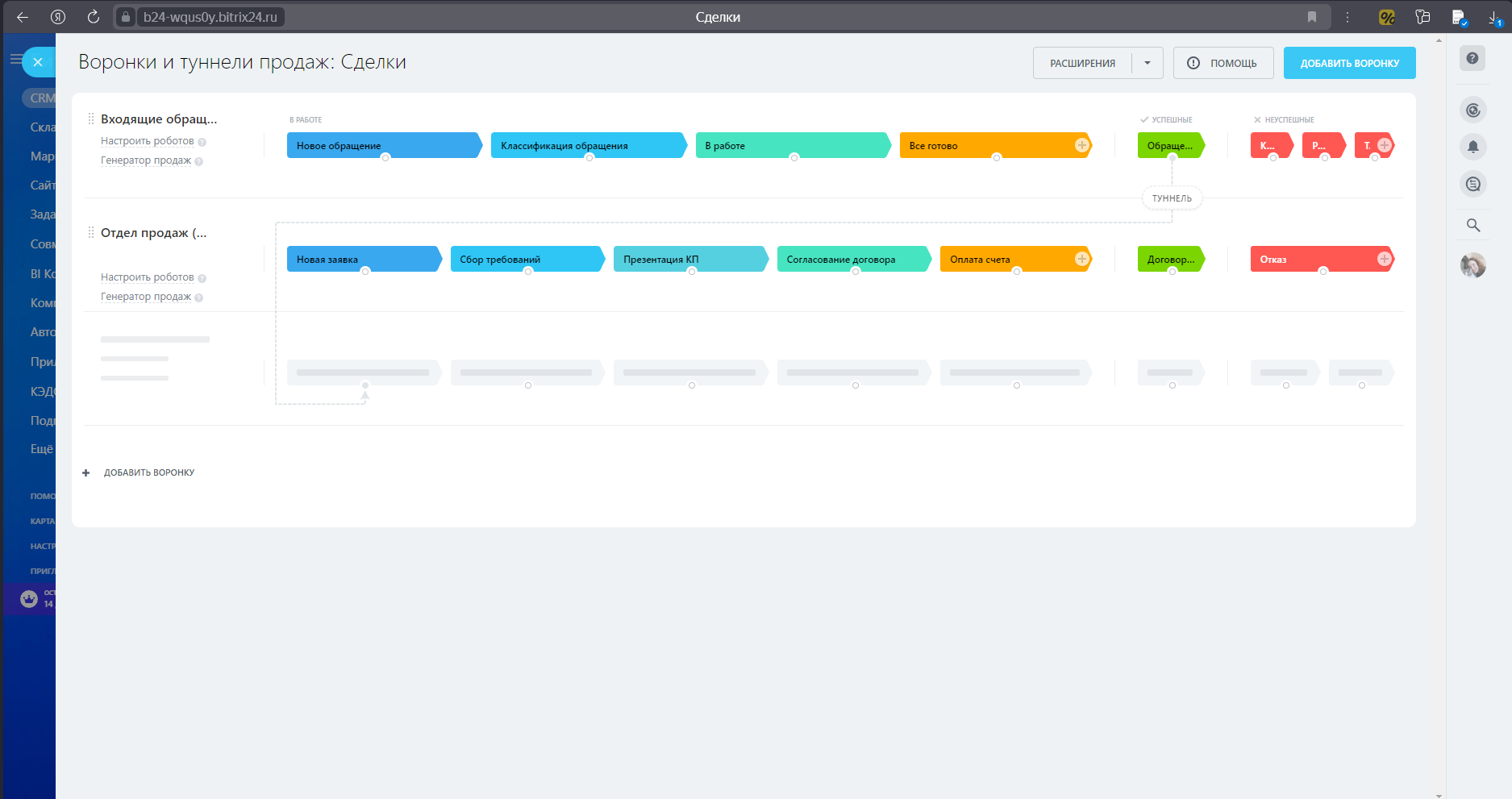
Task: Open Генератор продаж for Входящие обращения
Action: [x=146, y=160]
